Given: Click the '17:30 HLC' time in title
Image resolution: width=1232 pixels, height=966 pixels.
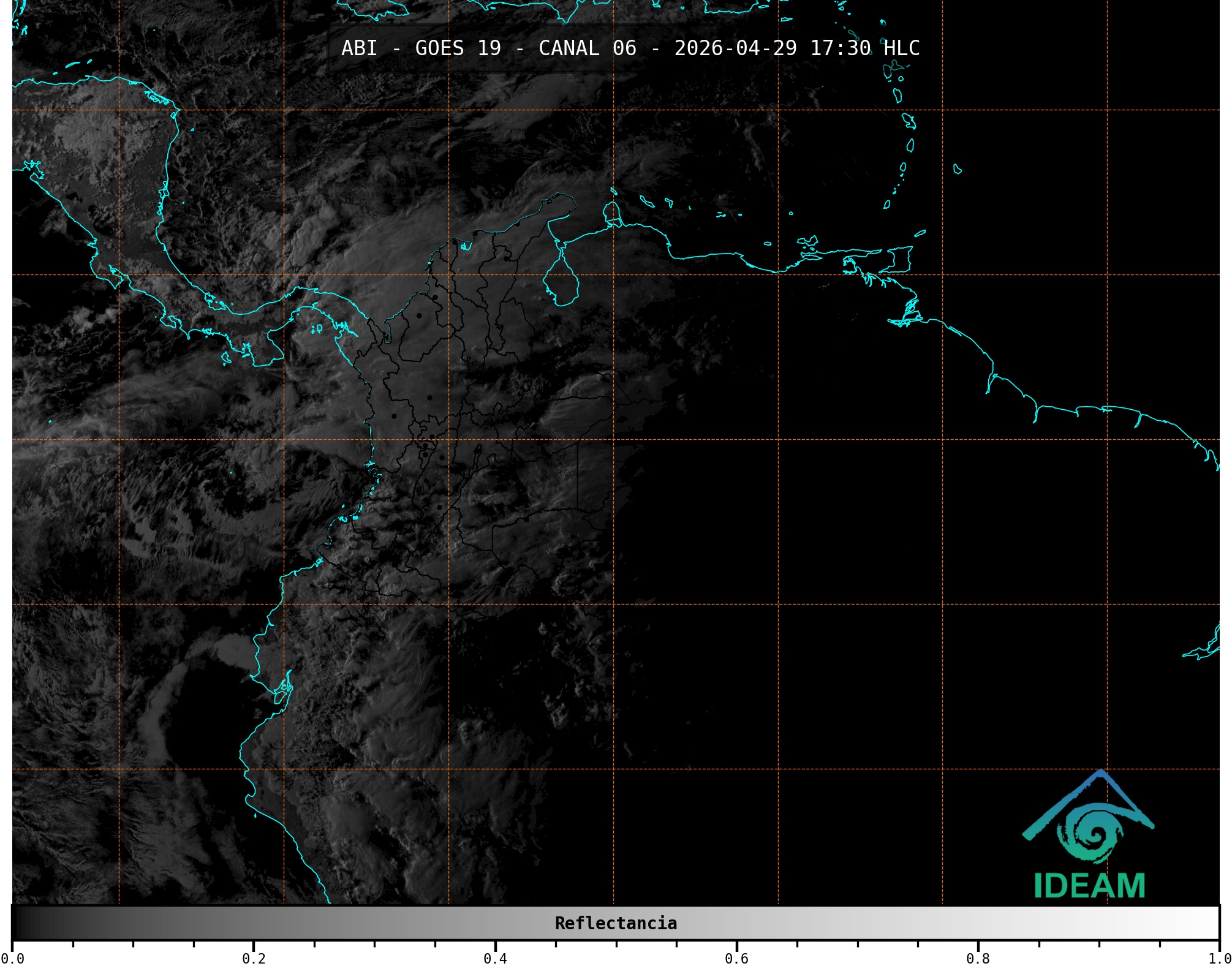Looking at the screenshot, I should click(864, 48).
